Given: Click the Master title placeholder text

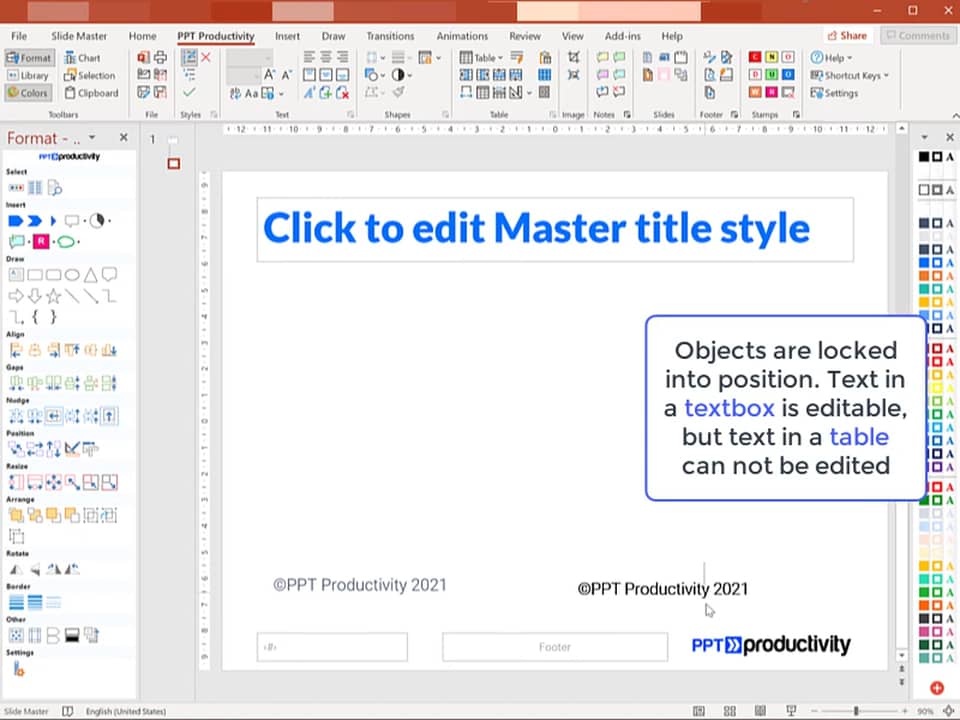Looking at the screenshot, I should click(x=536, y=229).
